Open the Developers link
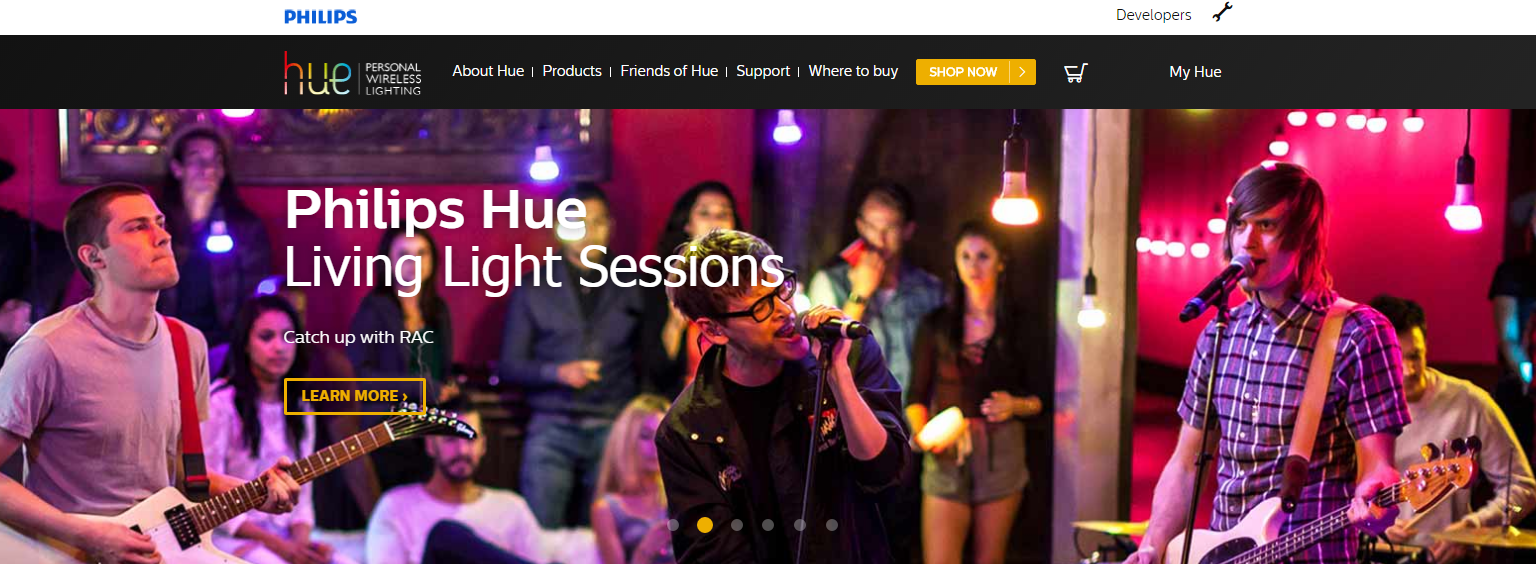The image size is (1536, 564). tap(1154, 15)
